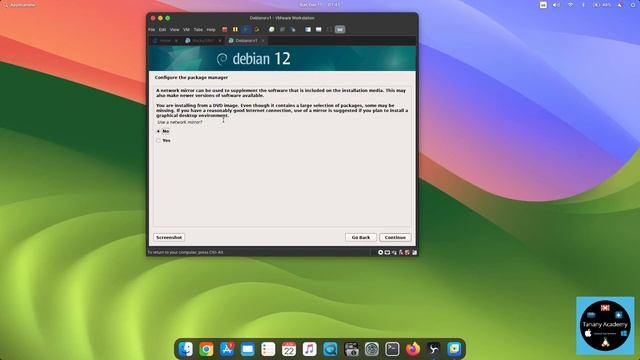Open the Applications menu at top left
This screenshot has width=640, height=360.
[20, 5]
